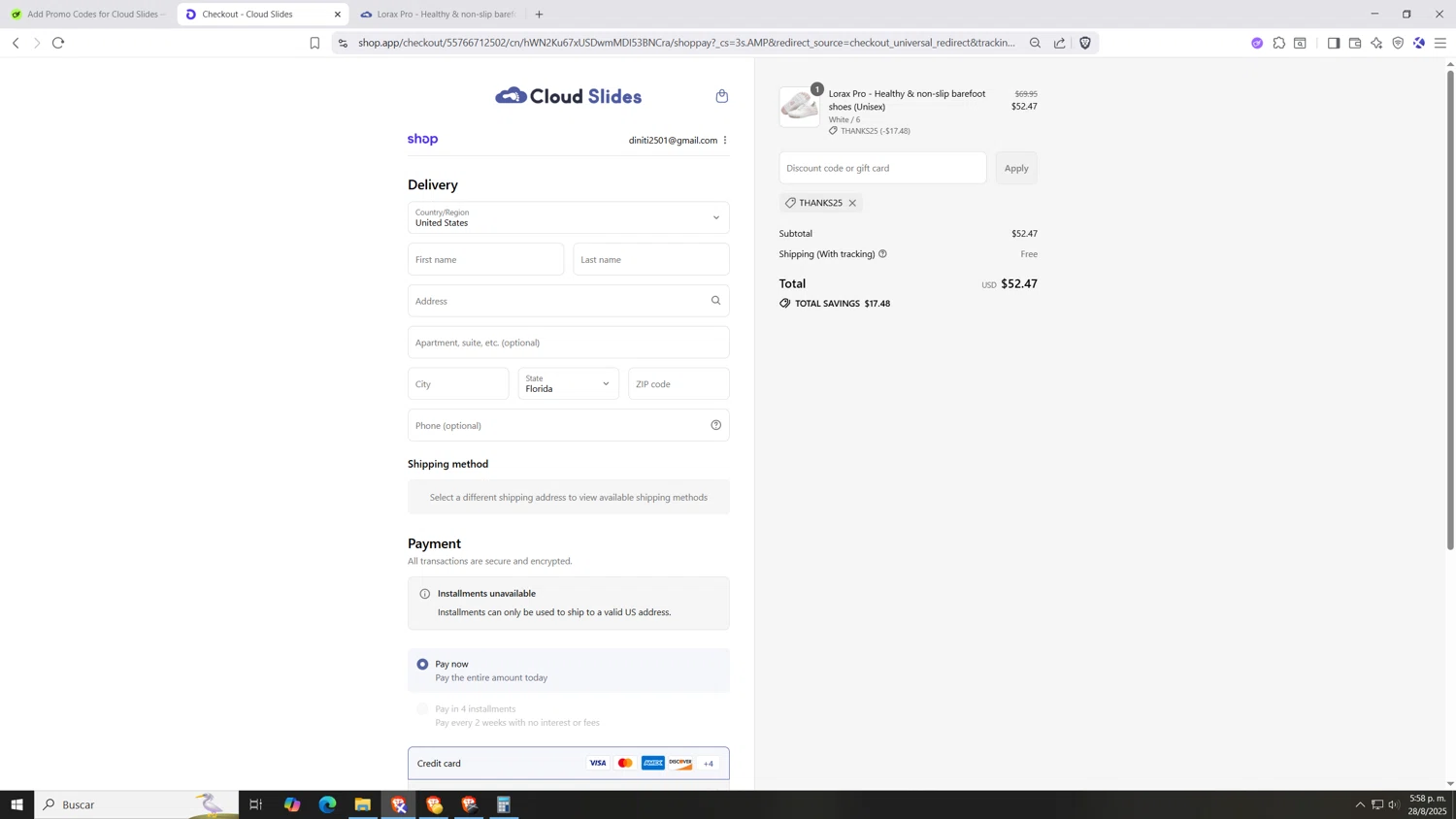Screen dimensions: 1456x819
Task: Click the shipping tracking info icon
Action: 882,254
